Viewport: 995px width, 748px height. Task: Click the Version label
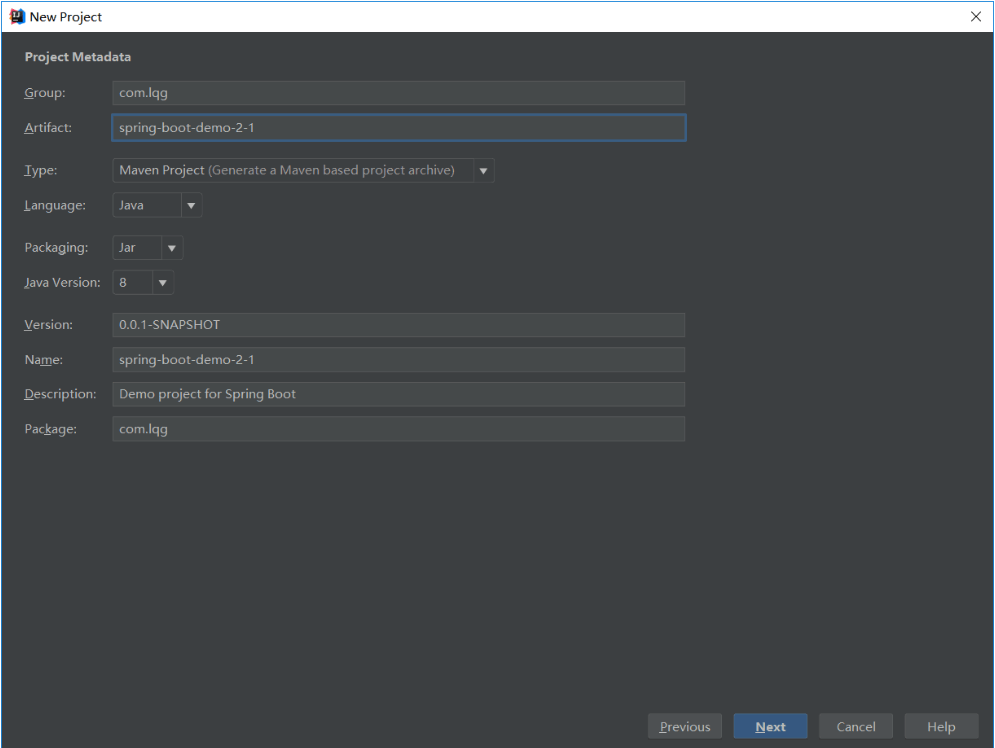point(49,325)
